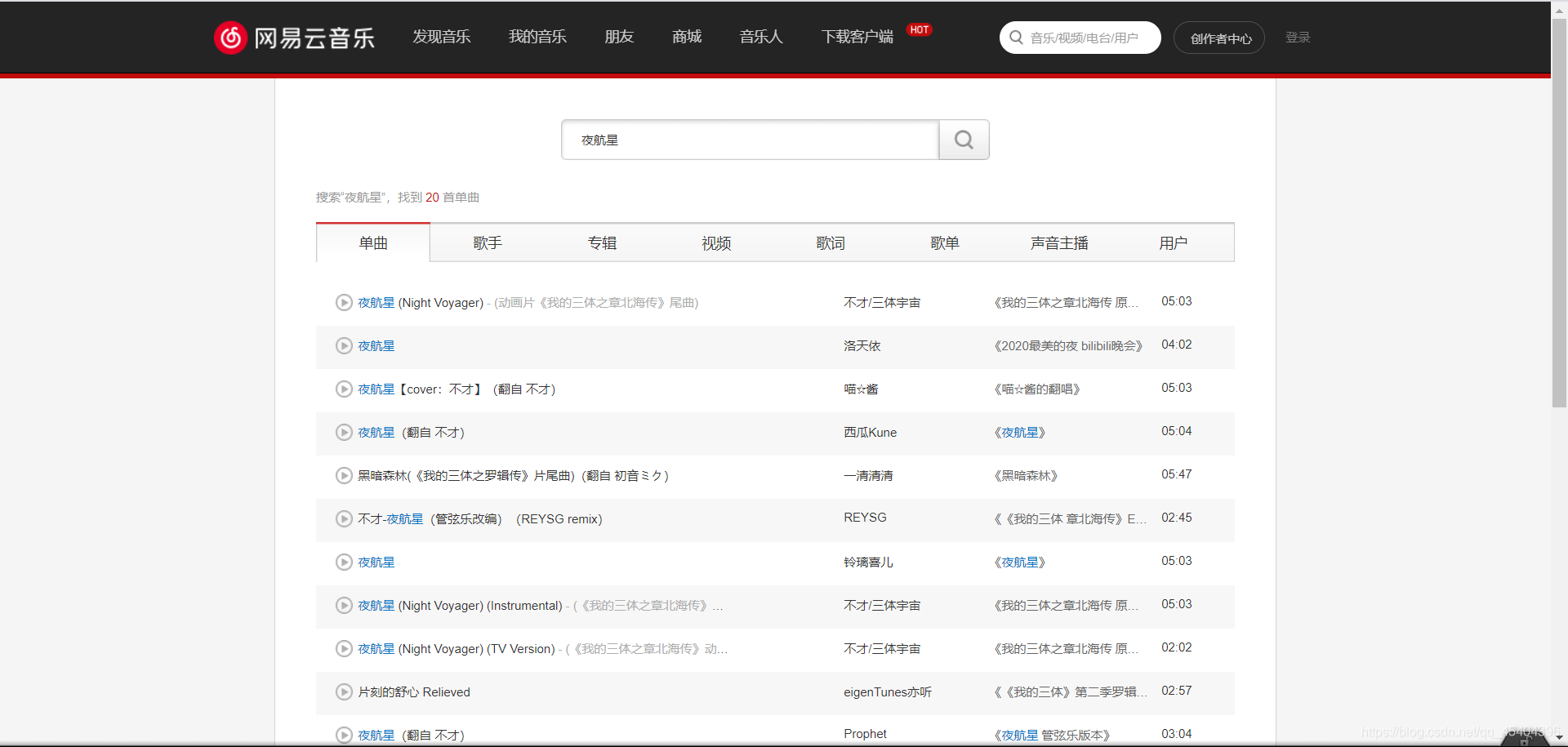Open artist Prophet
This screenshot has height=747, width=1568.
coord(865,734)
